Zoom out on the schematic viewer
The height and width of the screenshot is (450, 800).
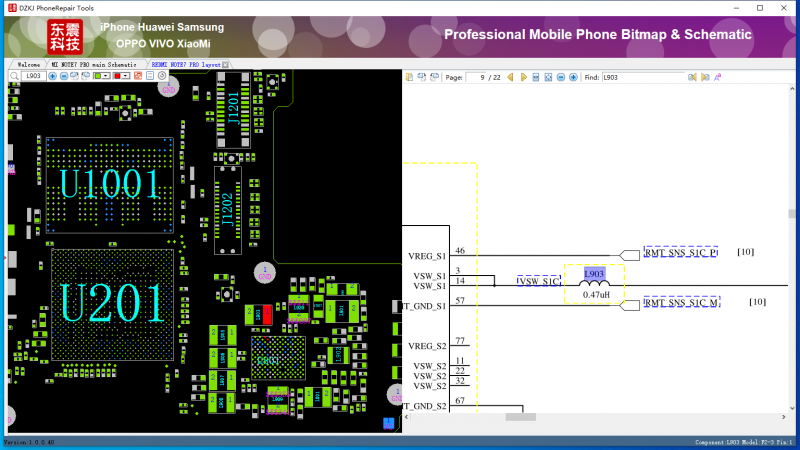[561, 77]
